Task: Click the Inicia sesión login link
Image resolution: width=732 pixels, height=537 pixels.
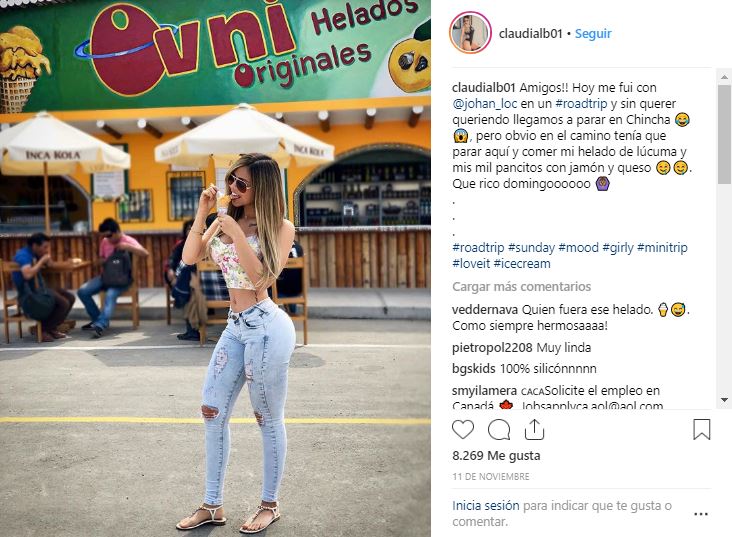Action: 486,505
